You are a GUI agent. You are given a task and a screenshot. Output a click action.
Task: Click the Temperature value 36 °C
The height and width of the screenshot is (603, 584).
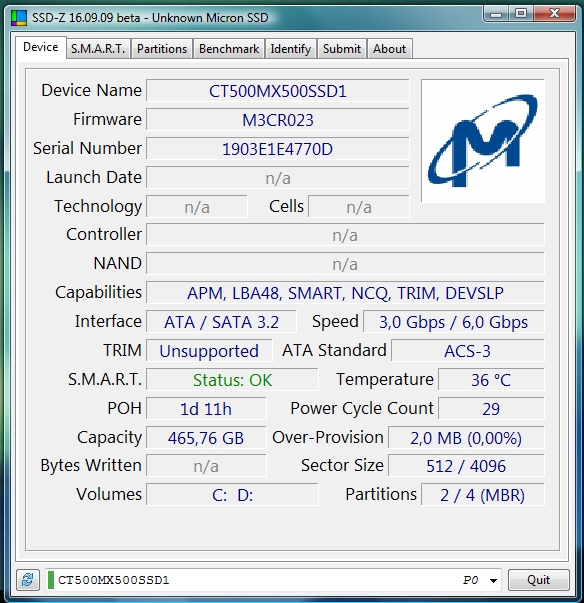[x=491, y=380]
